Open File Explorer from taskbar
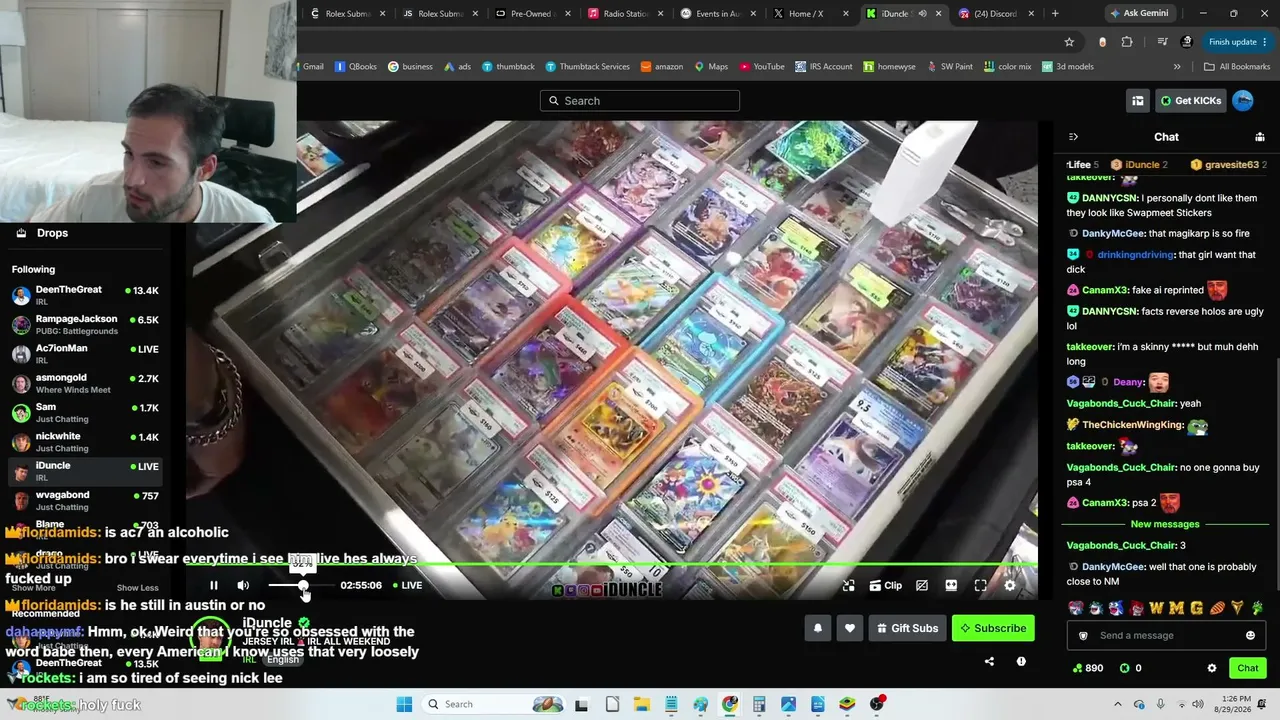 click(642, 704)
